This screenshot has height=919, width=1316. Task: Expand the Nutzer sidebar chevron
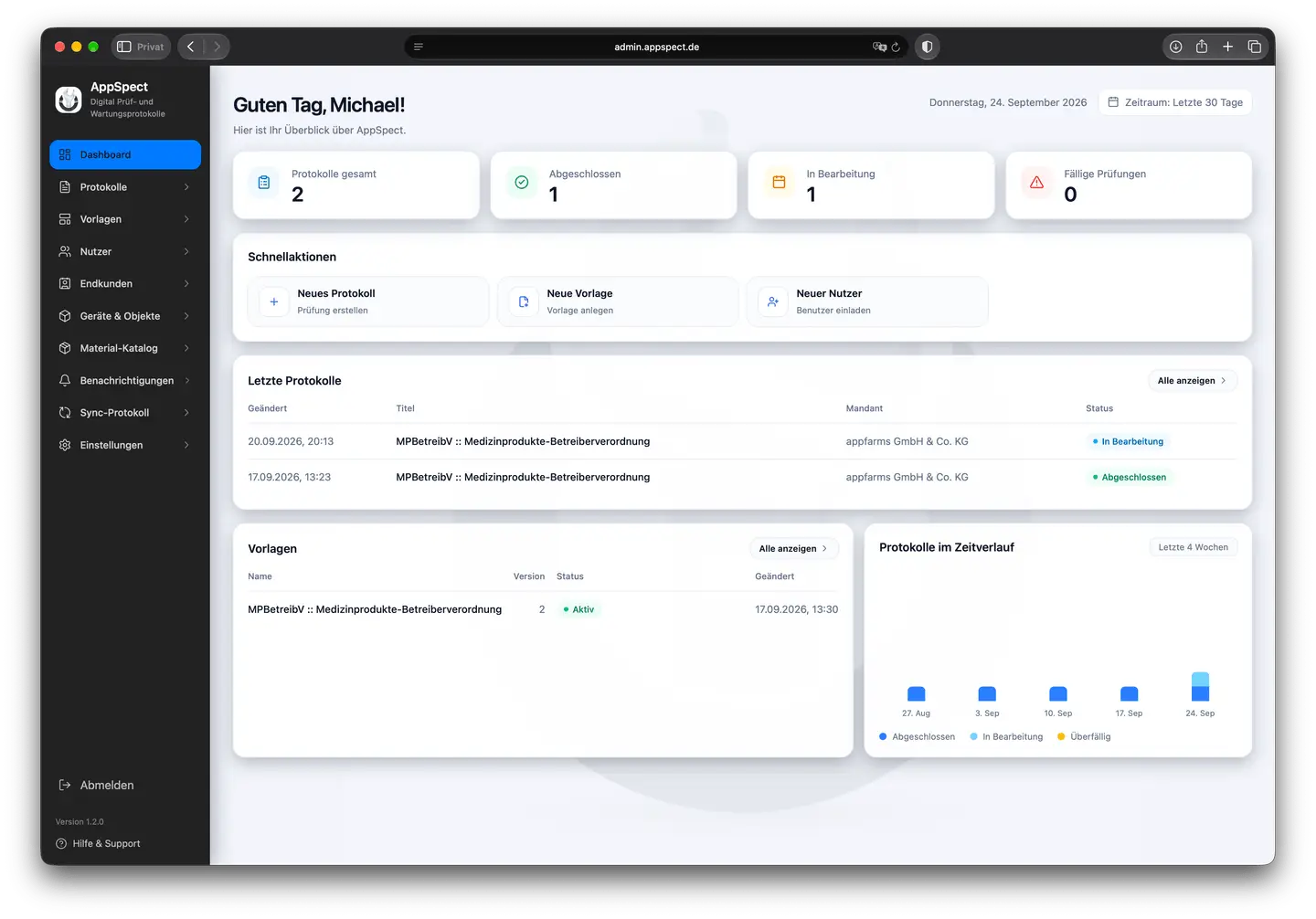186,251
